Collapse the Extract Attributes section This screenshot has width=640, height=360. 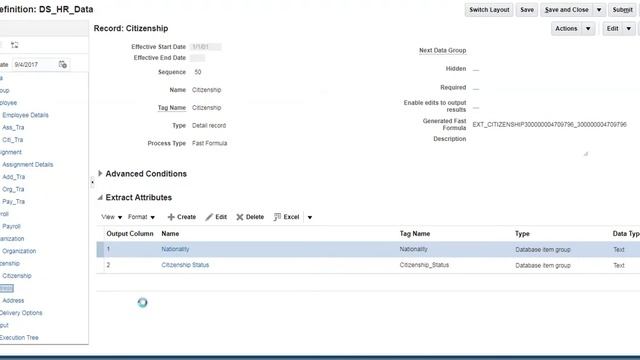100,198
